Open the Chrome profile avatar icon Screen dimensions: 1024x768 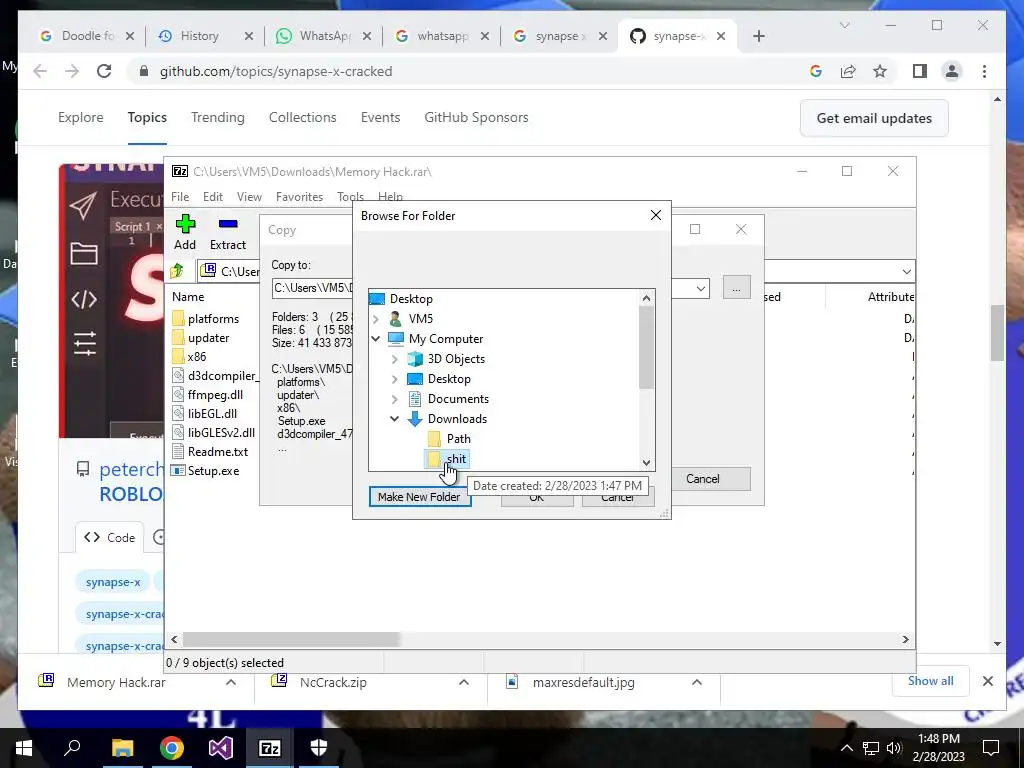click(952, 71)
